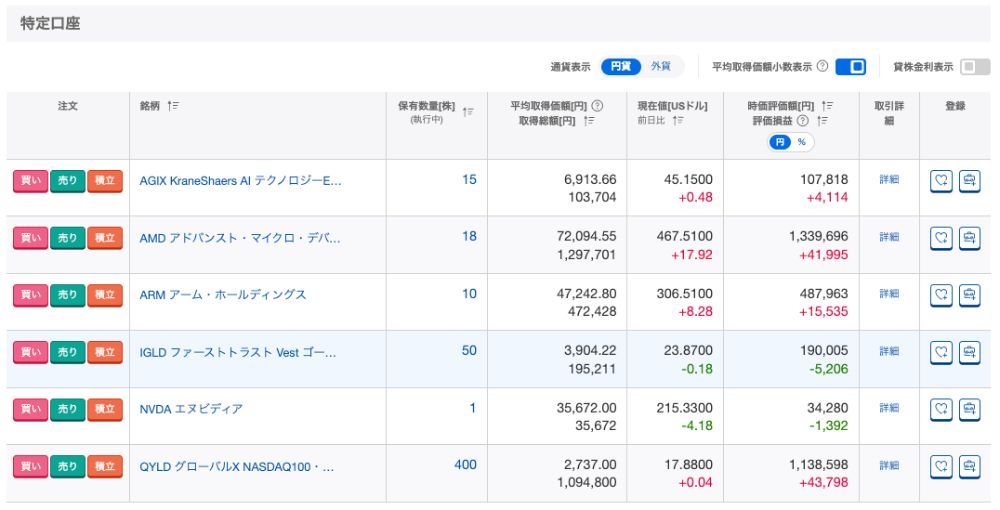Click AMD holding quantity 18
The width and height of the screenshot is (1000, 510).
tap(469, 237)
